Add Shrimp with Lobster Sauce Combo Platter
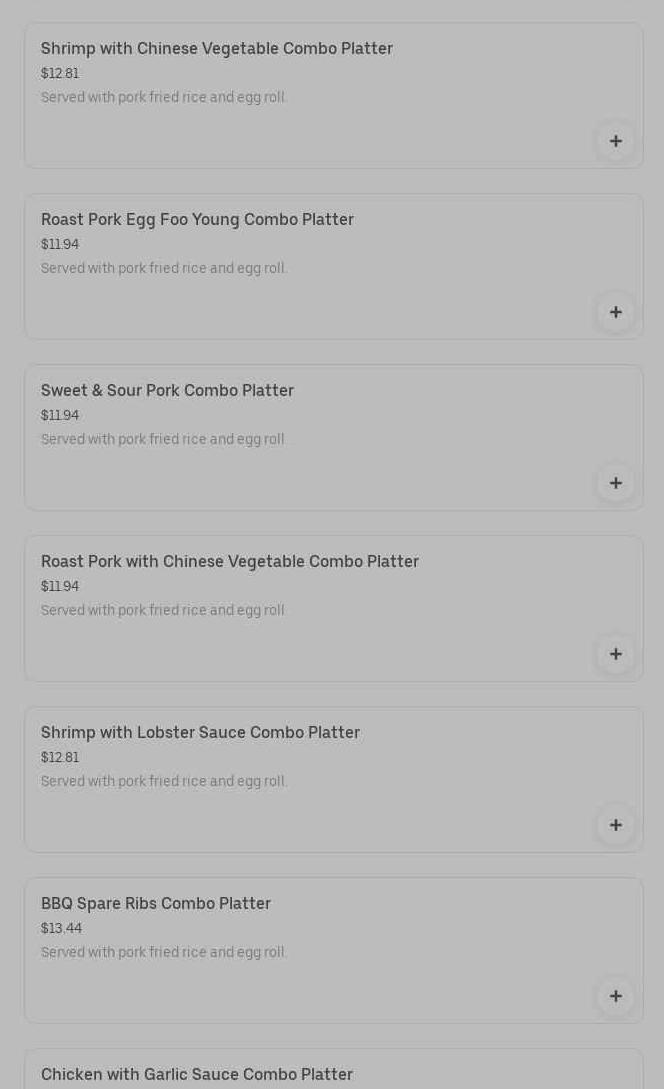The width and height of the screenshot is (664, 1089). point(615,825)
